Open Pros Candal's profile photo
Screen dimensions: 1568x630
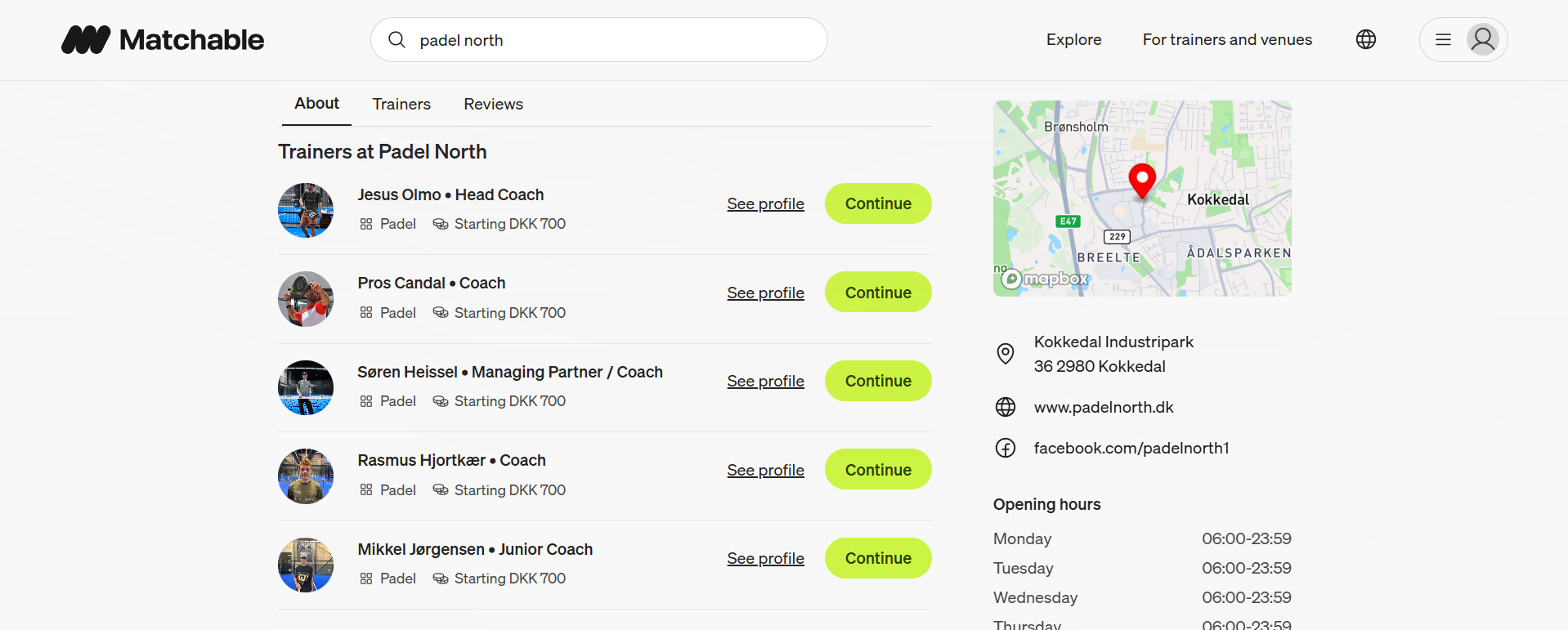306,299
